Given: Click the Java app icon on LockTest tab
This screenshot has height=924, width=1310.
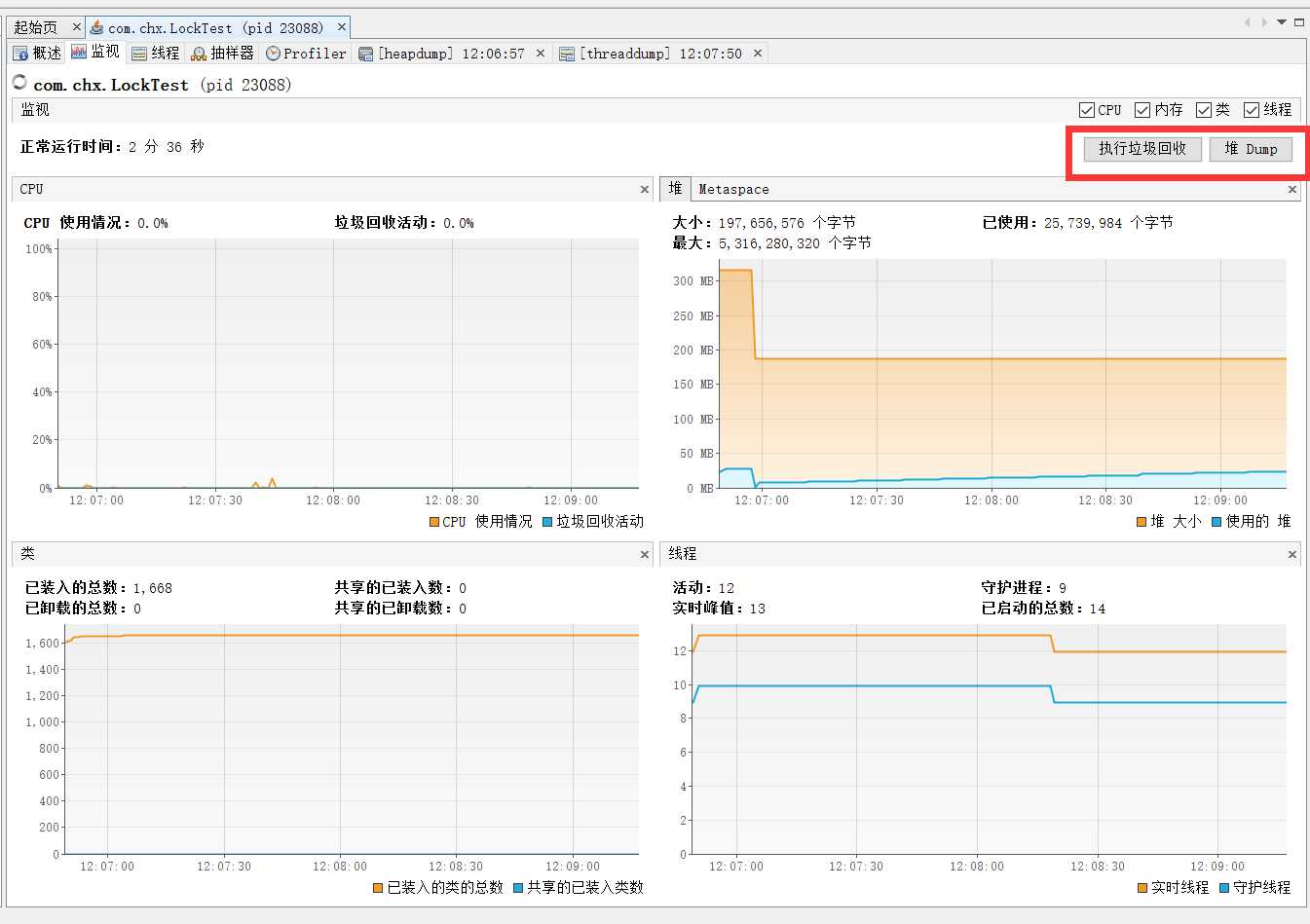Looking at the screenshot, I should click(x=96, y=27).
